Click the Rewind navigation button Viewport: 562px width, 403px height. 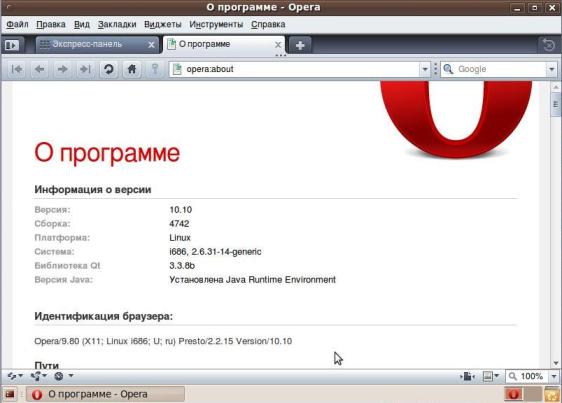[16, 69]
